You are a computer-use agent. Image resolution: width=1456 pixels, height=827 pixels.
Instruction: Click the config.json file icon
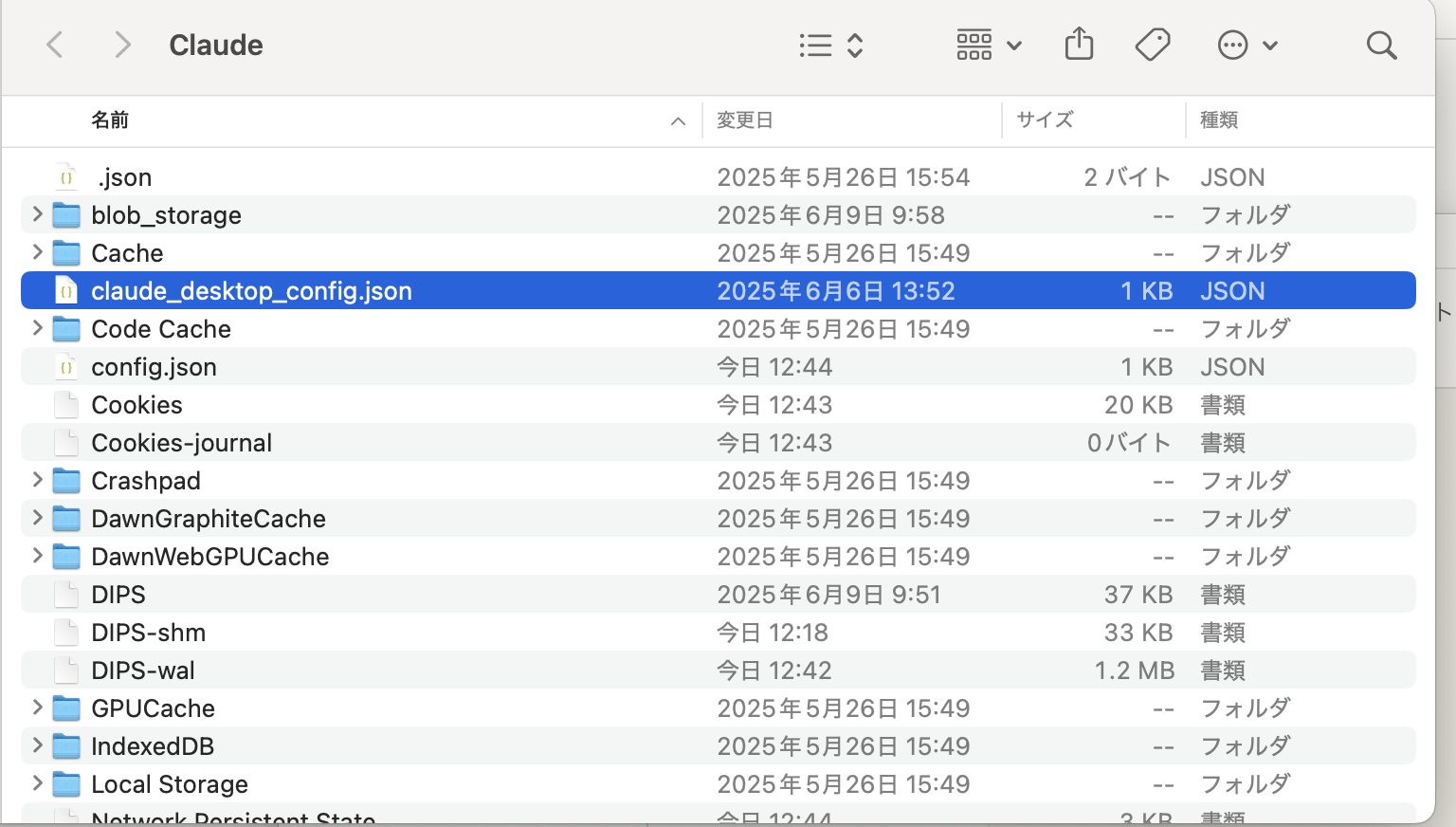[66, 367]
